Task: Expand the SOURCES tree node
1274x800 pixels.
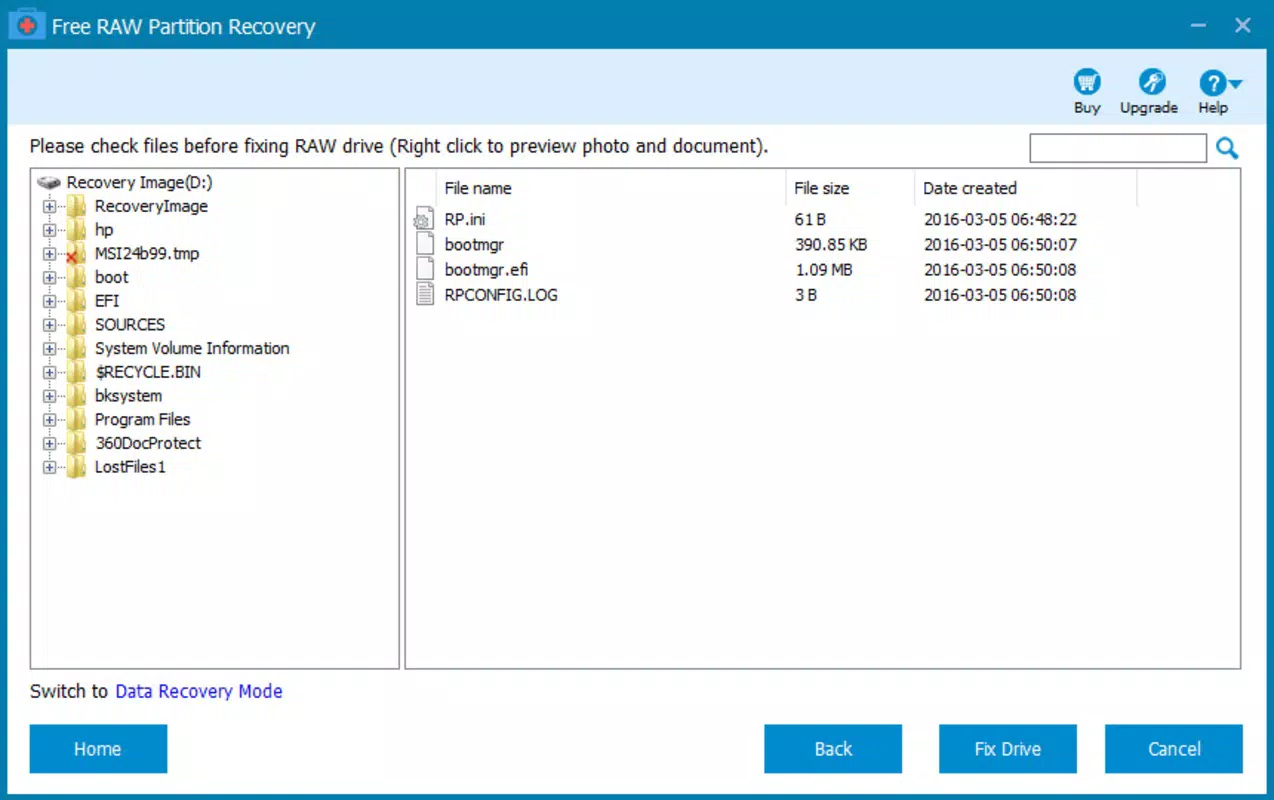Action: (x=49, y=325)
